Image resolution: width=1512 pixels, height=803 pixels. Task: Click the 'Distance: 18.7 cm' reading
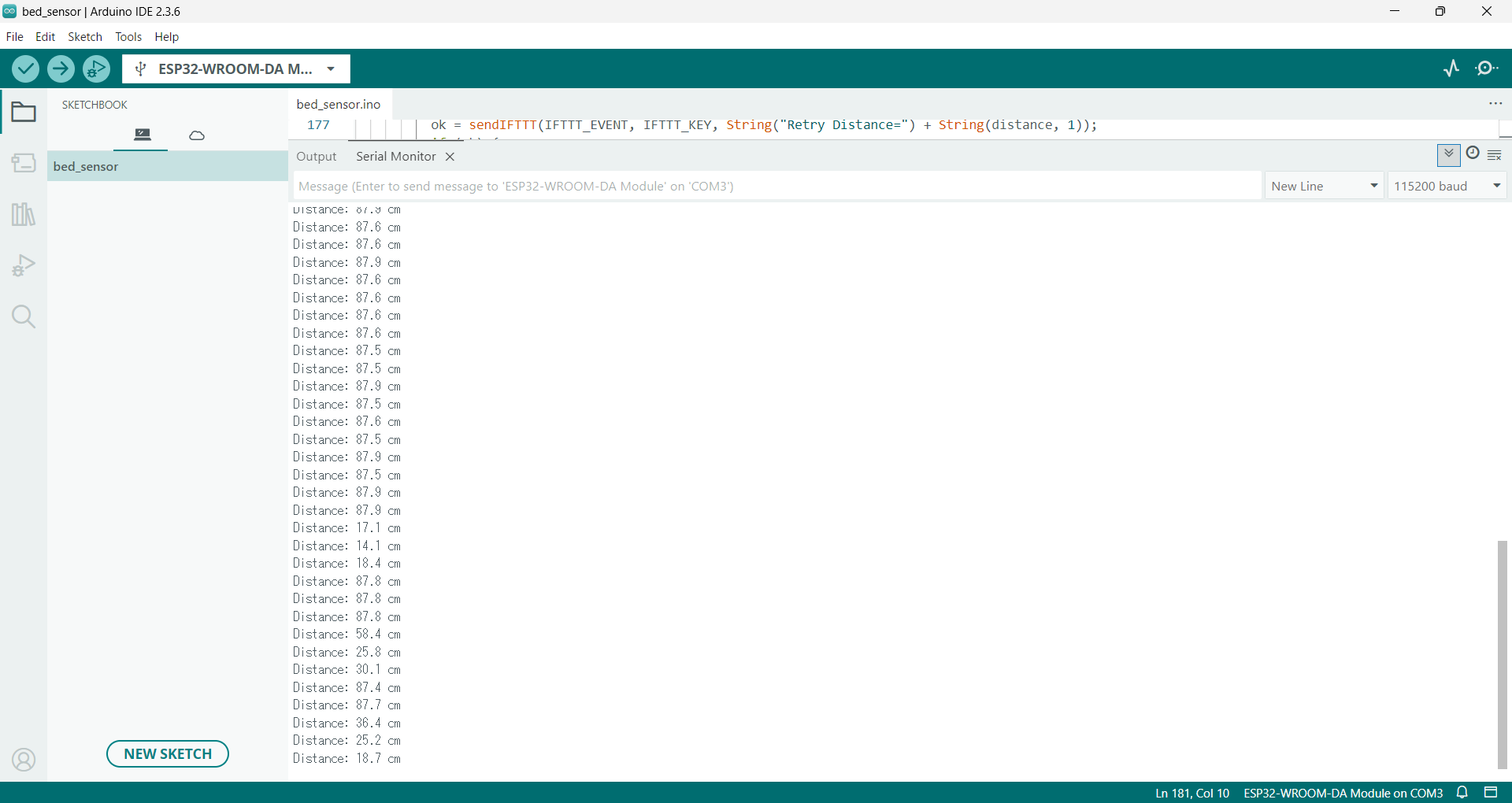tap(346, 758)
